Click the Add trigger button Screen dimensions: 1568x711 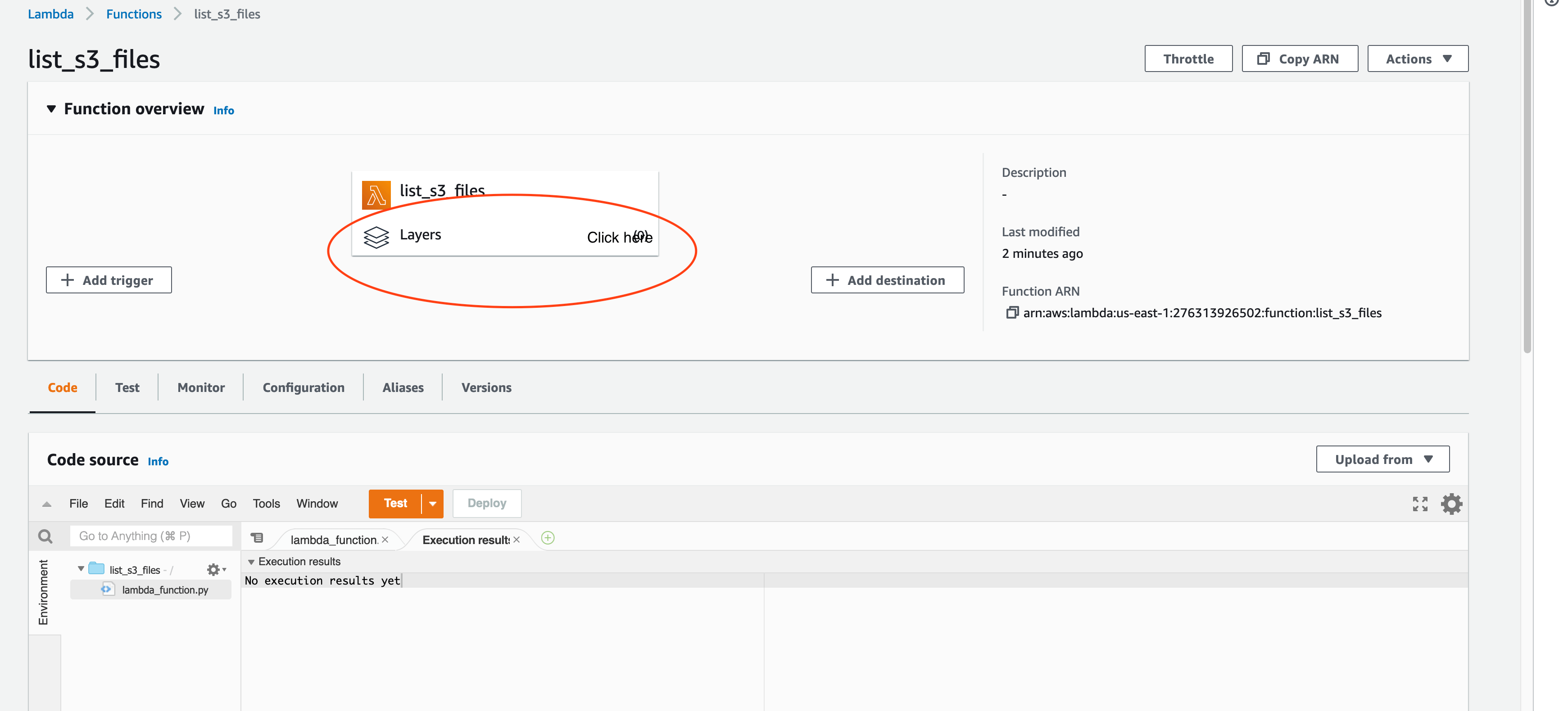[109, 280]
